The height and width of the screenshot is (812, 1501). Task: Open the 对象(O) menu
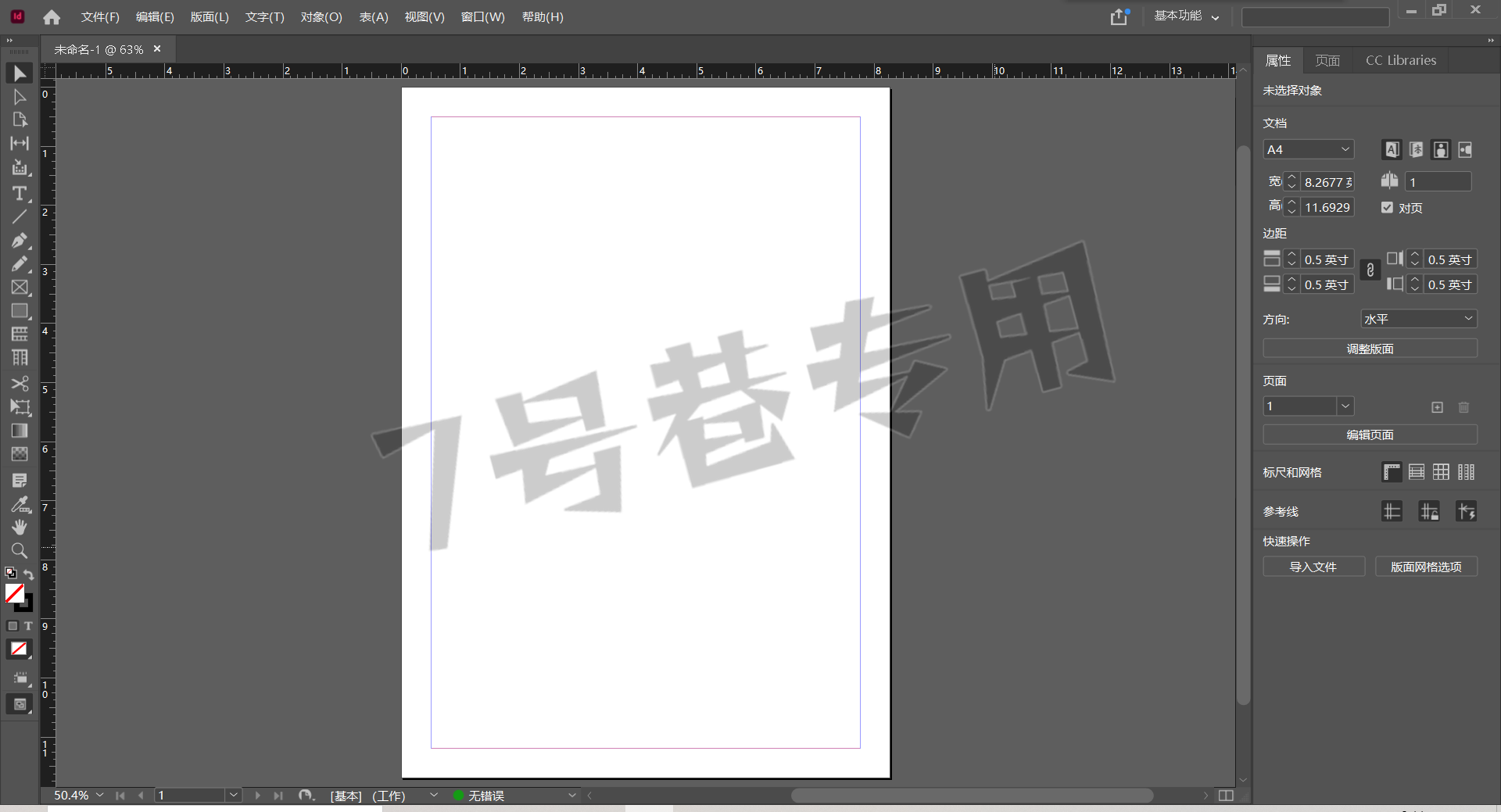click(x=321, y=17)
